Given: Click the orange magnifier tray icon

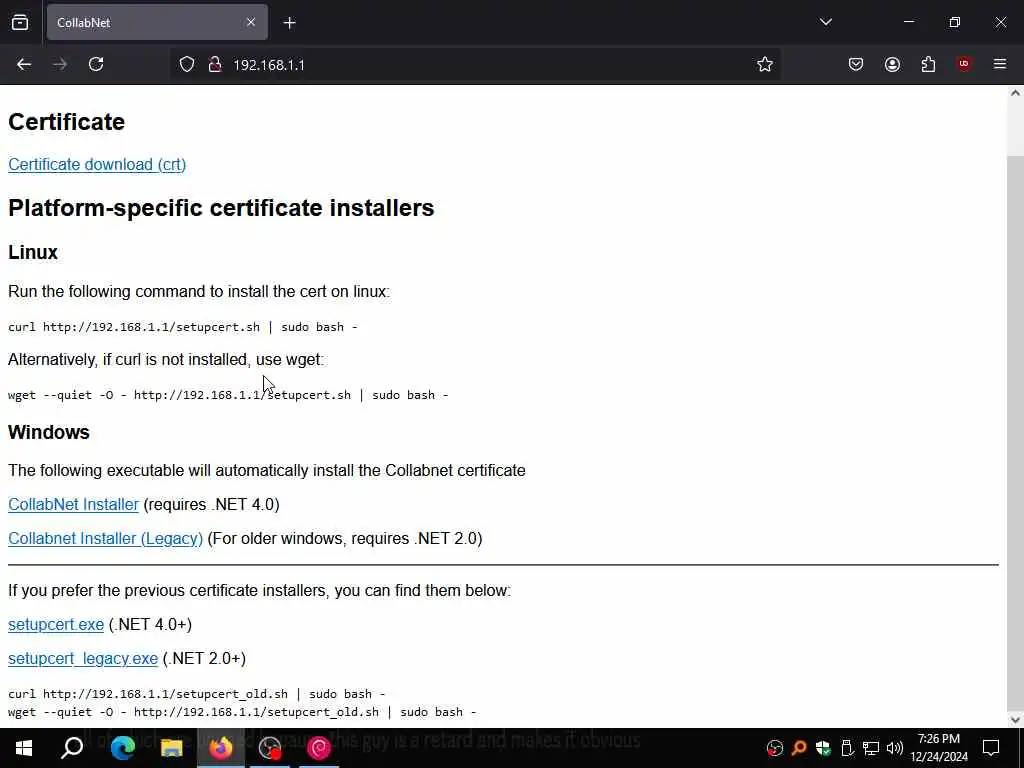Looking at the screenshot, I should pyautogui.click(x=799, y=748).
